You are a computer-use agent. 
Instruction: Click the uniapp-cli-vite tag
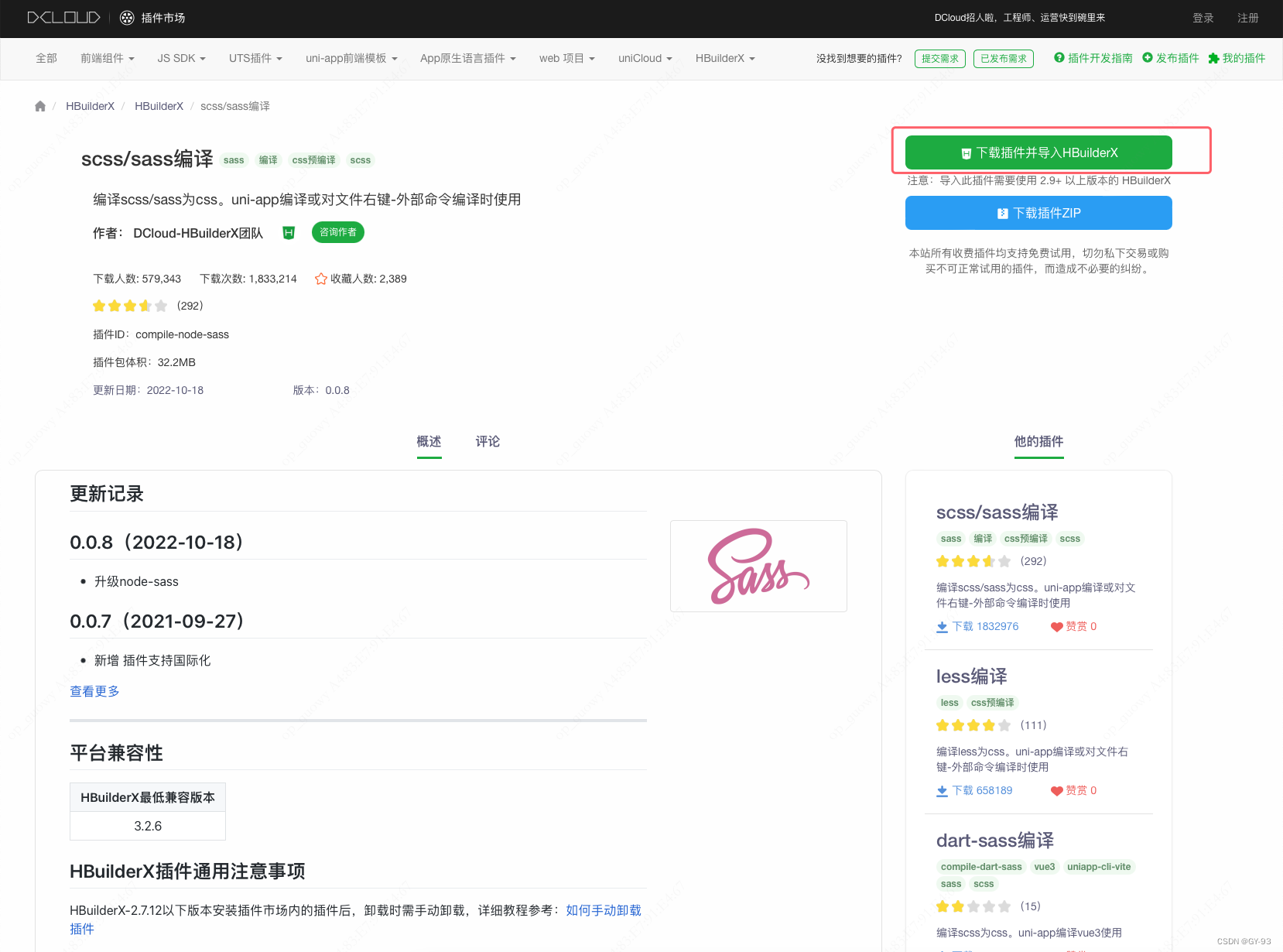[x=1099, y=867]
